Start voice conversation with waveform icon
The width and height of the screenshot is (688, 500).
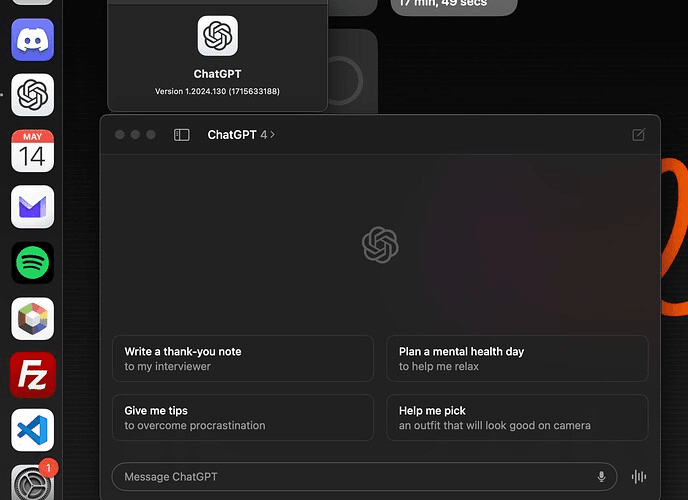point(639,476)
